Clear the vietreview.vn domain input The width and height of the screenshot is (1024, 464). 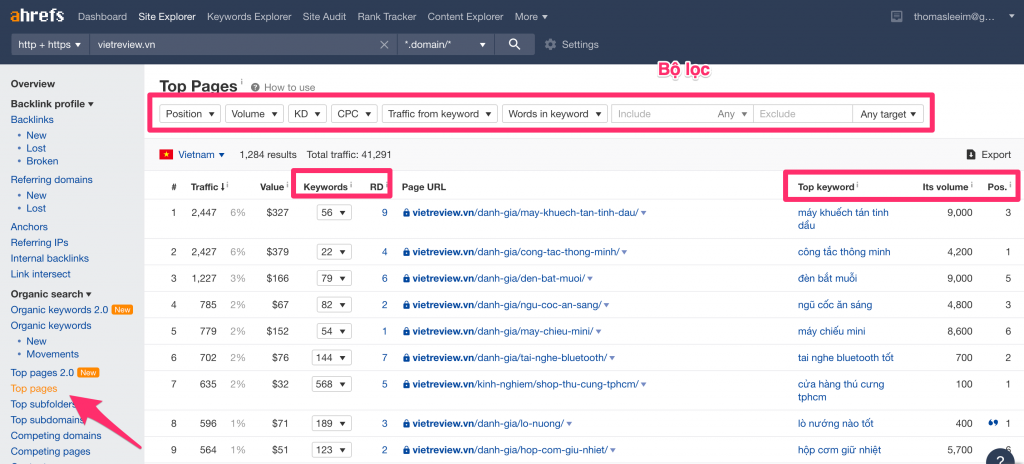pos(384,44)
